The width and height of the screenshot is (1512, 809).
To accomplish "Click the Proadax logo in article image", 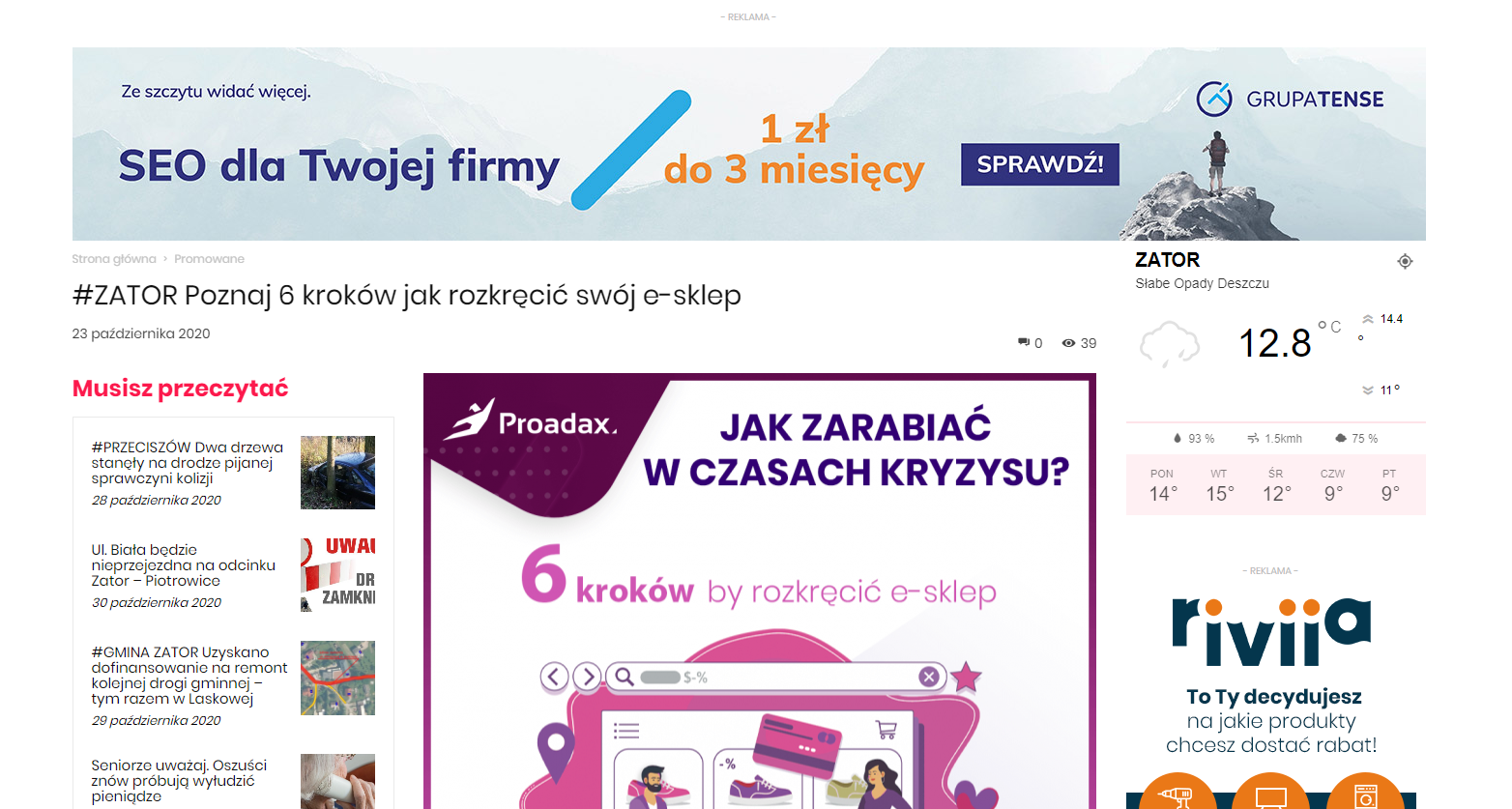I will pyautogui.click(x=530, y=420).
